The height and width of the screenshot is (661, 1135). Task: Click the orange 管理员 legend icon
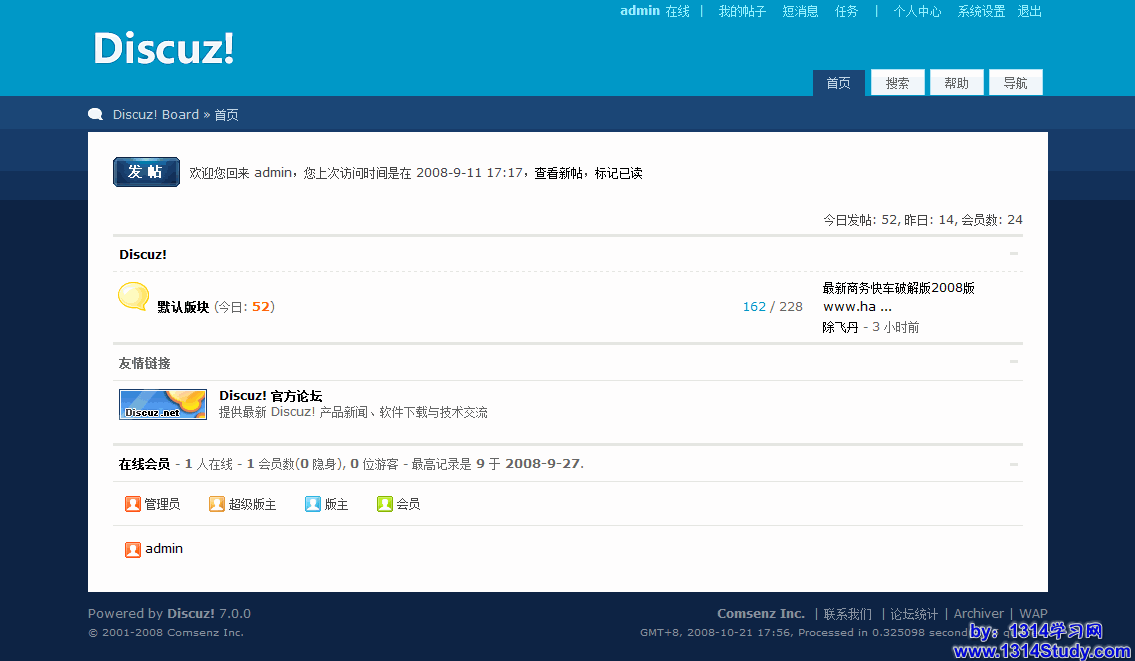pyautogui.click(x=133, y=504)
